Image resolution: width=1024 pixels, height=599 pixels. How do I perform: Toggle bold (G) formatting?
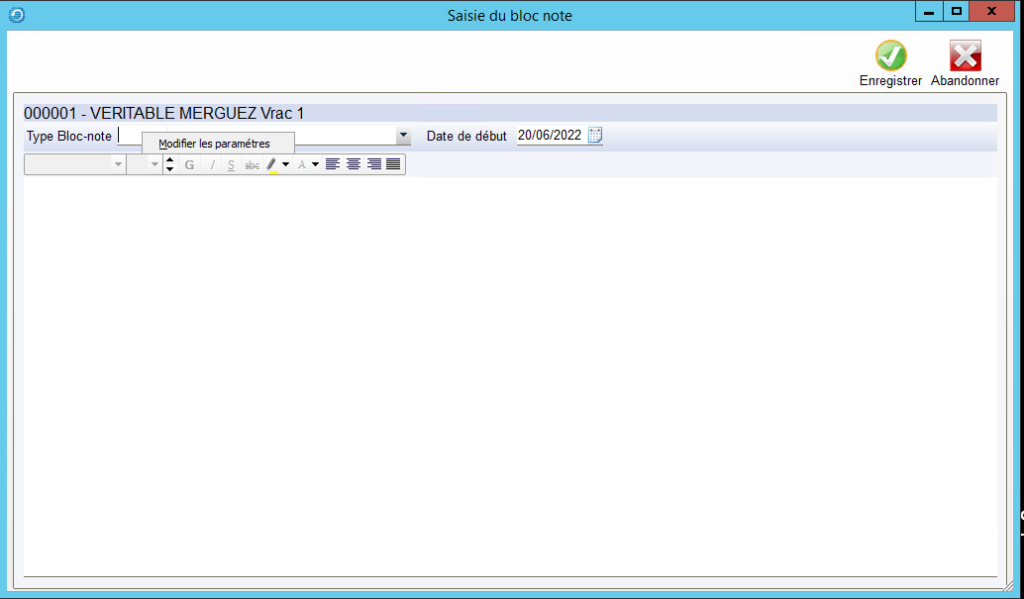point(190,164)
